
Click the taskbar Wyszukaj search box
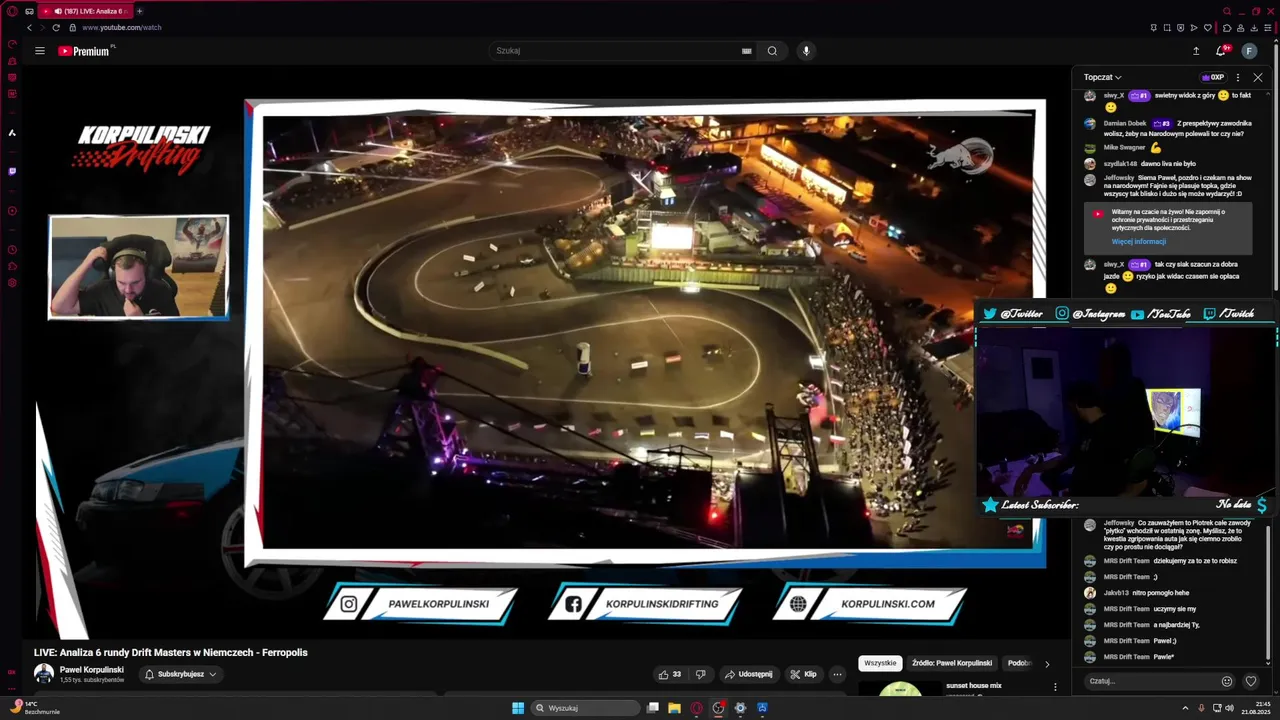click(x=585, y=708)
